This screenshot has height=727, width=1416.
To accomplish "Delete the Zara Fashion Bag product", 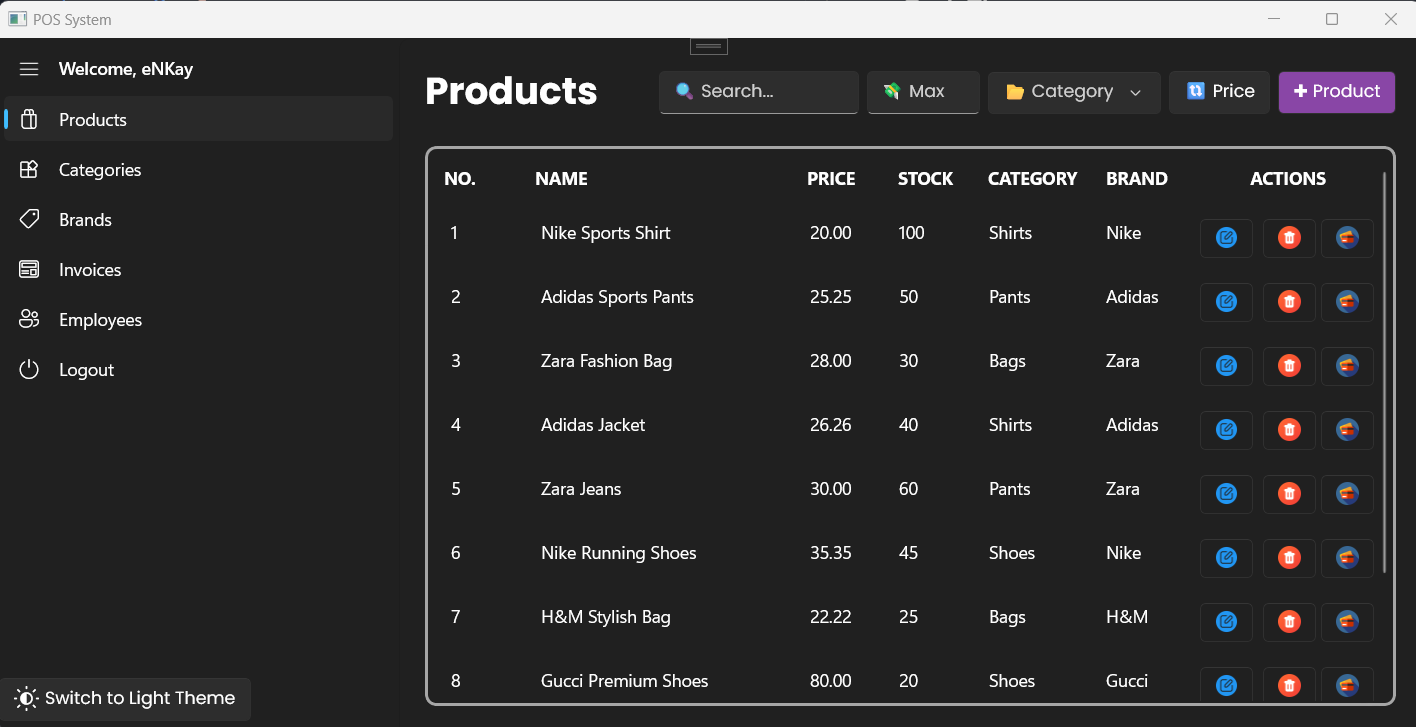I will click(1288, 366).
